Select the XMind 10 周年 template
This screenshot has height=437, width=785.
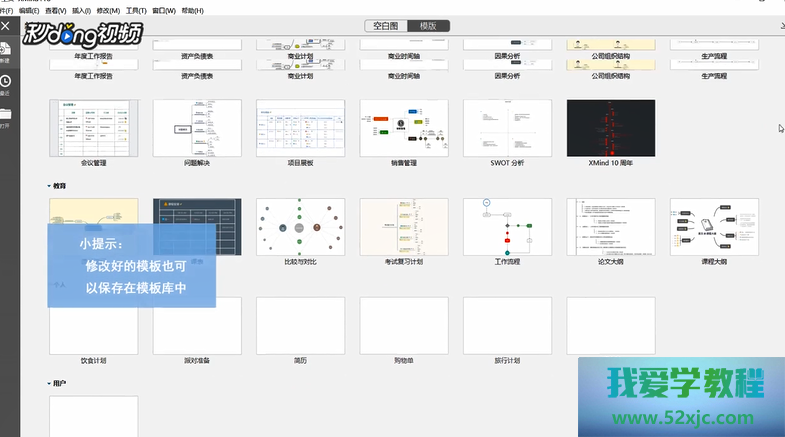(x=611, y=128)
